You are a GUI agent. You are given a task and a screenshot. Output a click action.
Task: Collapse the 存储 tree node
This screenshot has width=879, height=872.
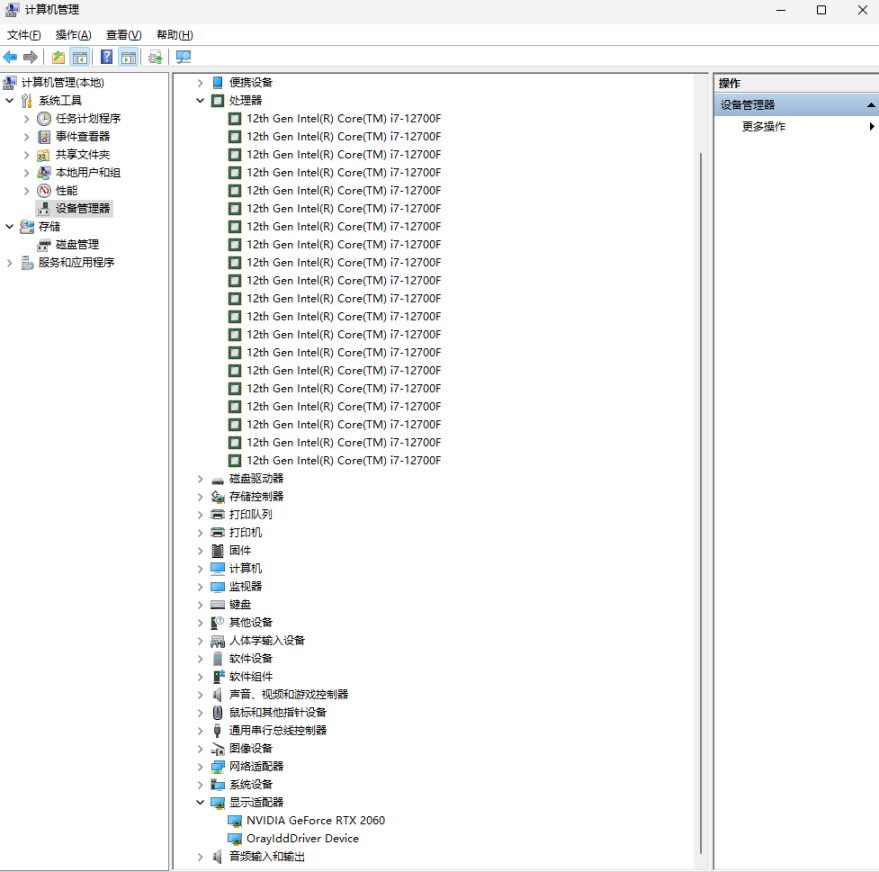10,226
